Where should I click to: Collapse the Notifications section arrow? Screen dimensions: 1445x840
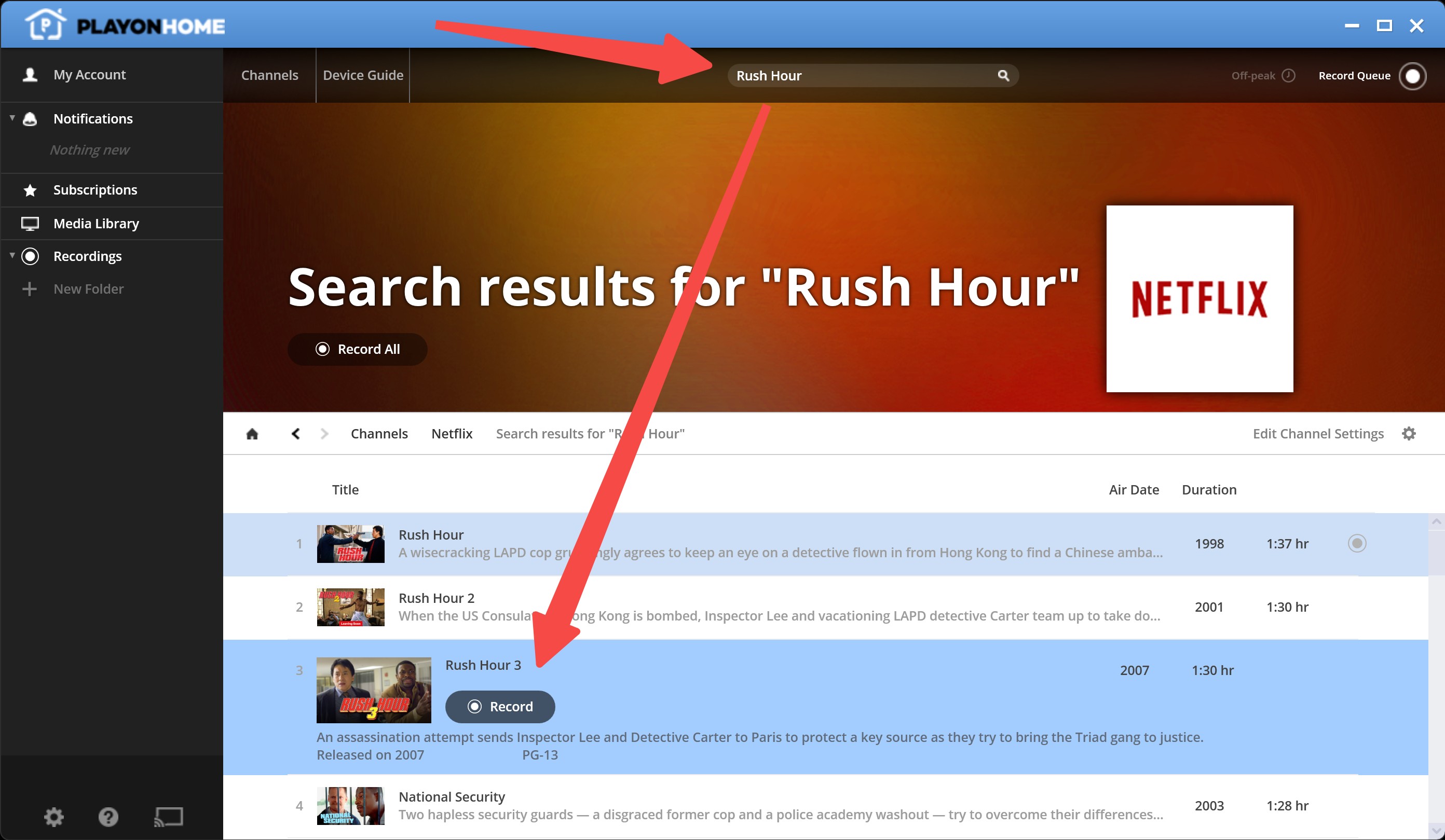(x=12, y=118)
